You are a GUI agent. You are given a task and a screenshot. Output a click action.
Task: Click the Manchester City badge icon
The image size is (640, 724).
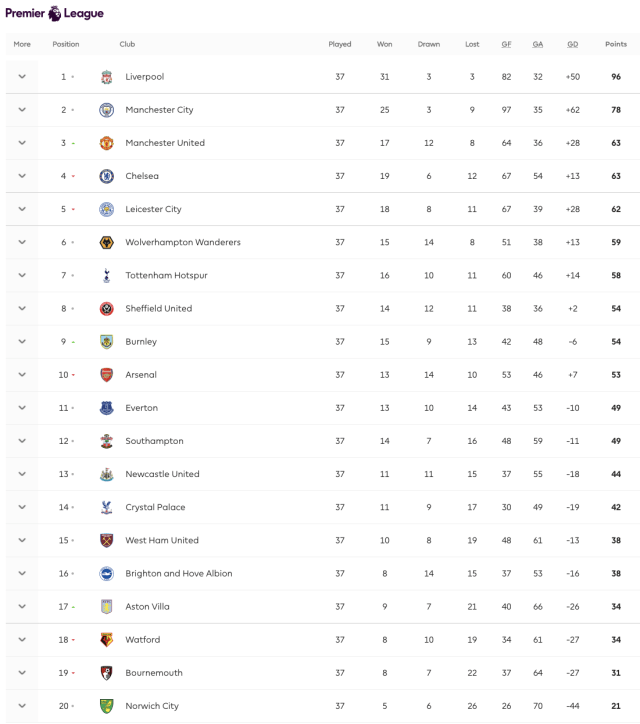[x=107, y=110]
